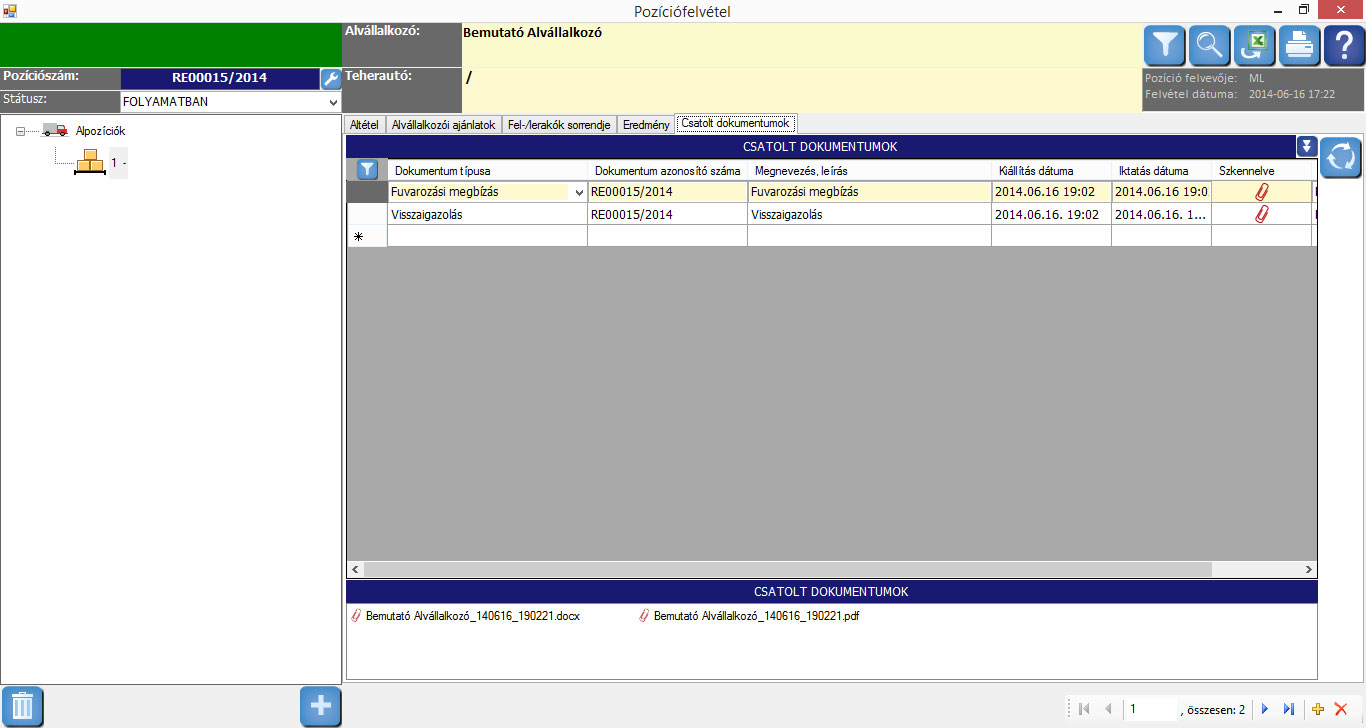Screen dimensions: 1366x728
Task: Sort by Dokumentum típusa column header
Action: tap(487, 171)
